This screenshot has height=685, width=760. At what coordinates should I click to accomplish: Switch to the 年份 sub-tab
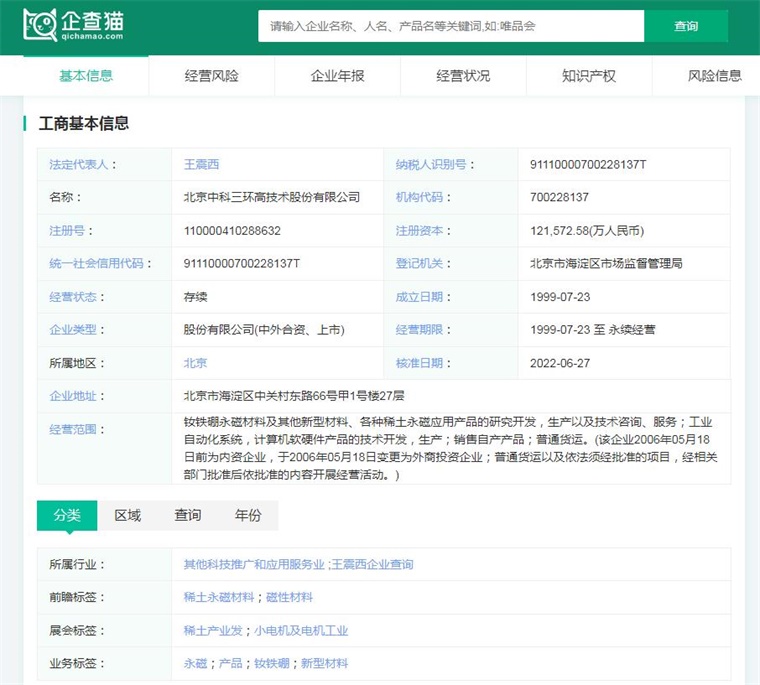(x=248, y=515)
